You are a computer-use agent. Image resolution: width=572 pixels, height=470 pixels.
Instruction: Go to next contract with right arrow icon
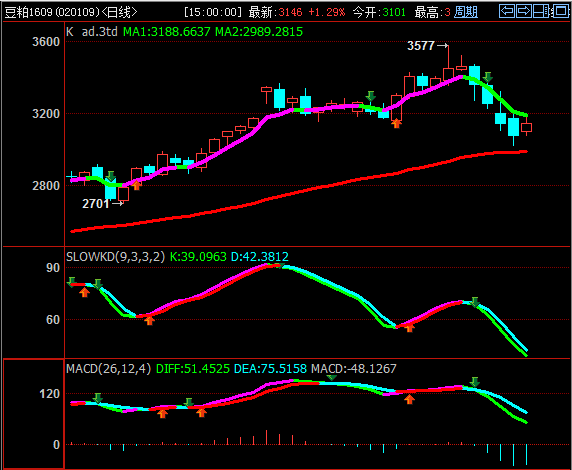[524, 11]
